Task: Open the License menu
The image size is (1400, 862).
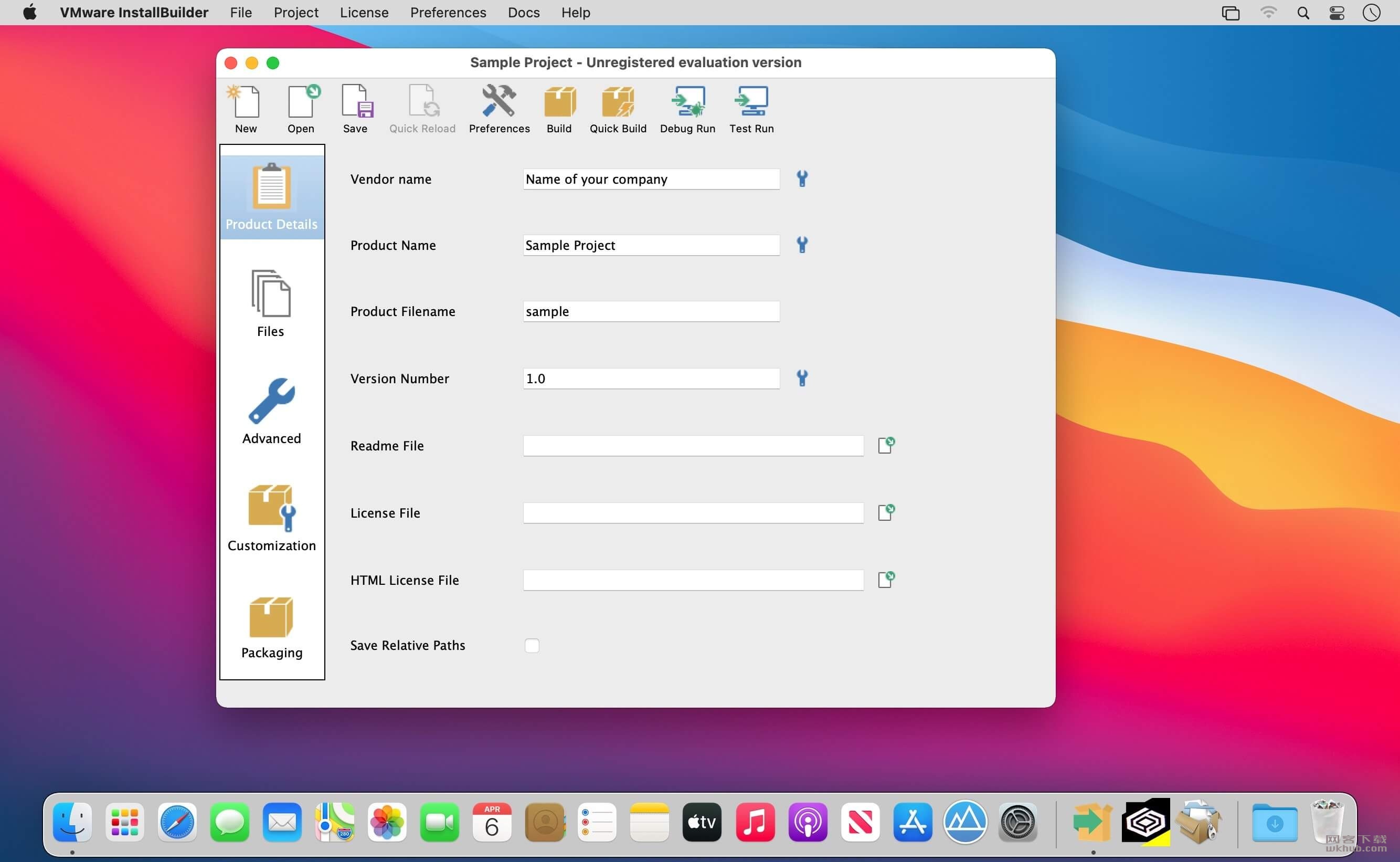Action: tap(364, 13)
